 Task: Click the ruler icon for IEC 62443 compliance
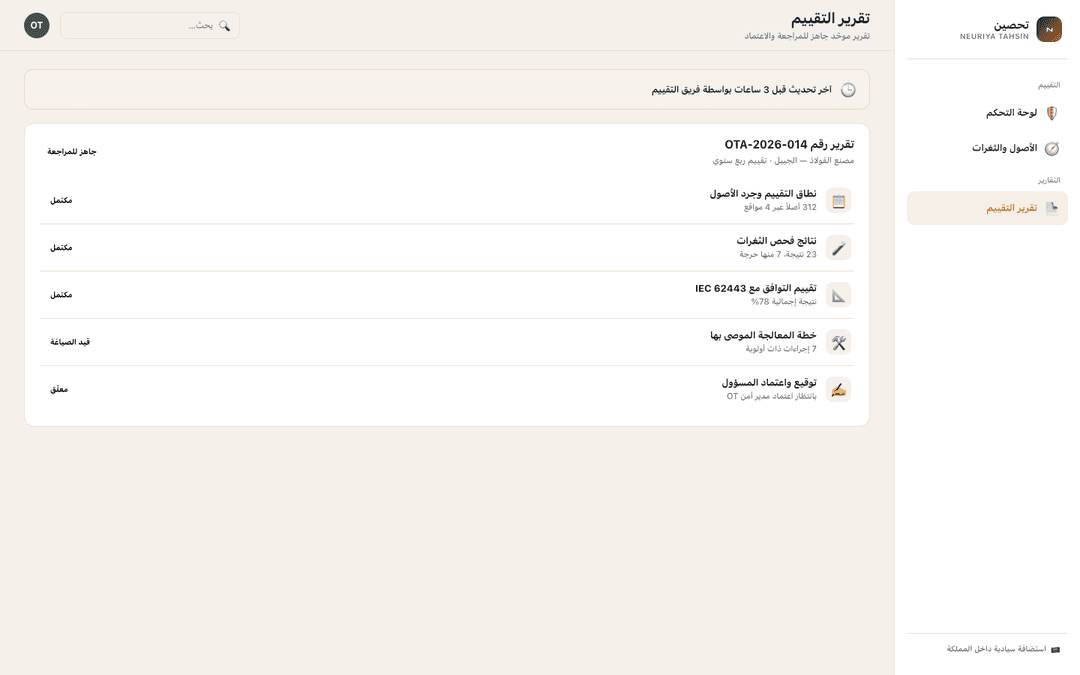pyautogui.click(x=838, y=295)
